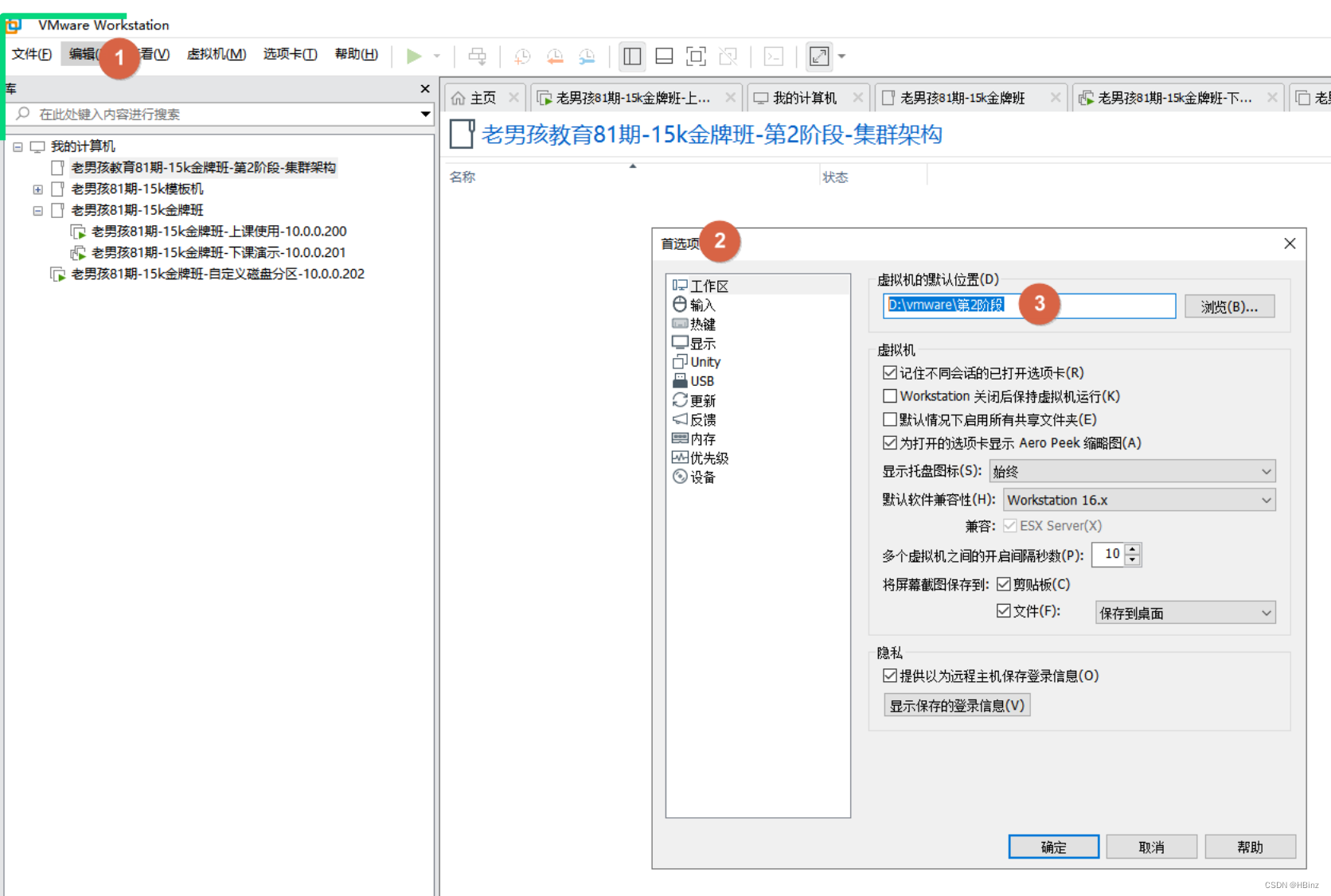Screen dimensions: 1331x896
Task: Select the 自定义磁盘分区-10.0.0.202 virtual machine
Action: coord(217,274)
